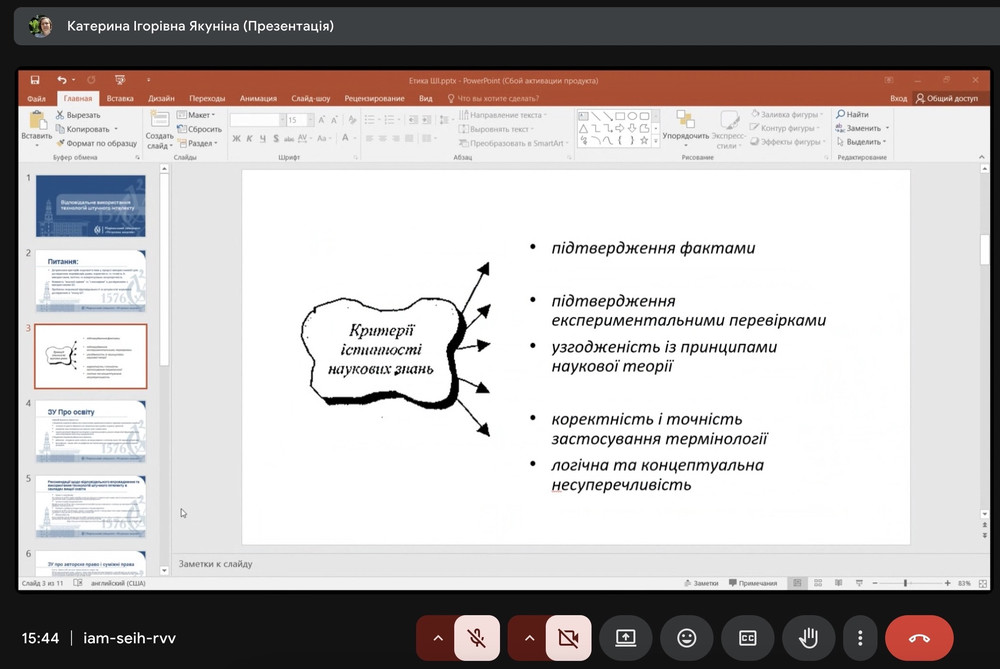
Task: Click the Общий доступ share button
Action: (x=946, y=98)
